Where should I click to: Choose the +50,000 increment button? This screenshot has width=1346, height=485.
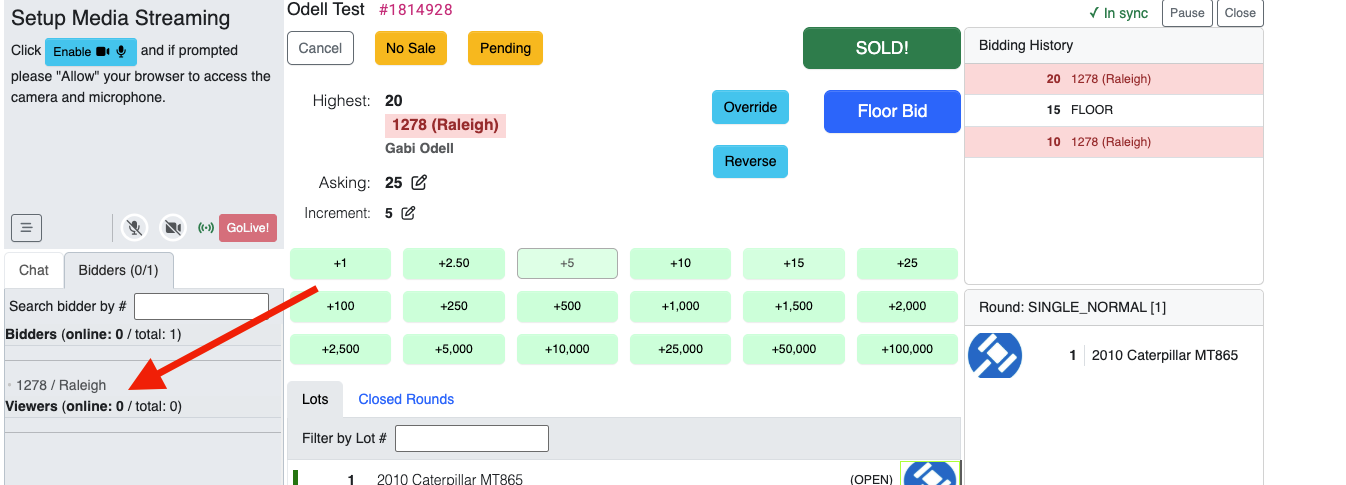click(794, 349)
